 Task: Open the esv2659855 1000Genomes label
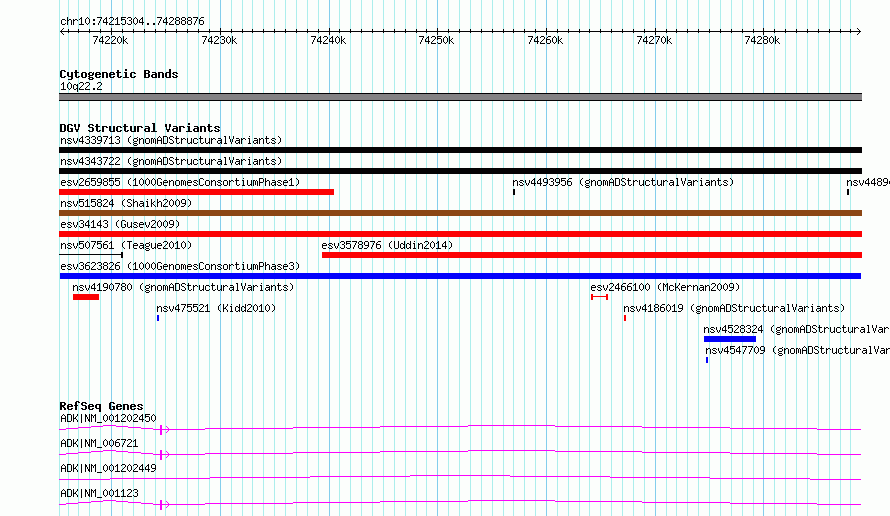pyautogui.click(x=180, y=182)
